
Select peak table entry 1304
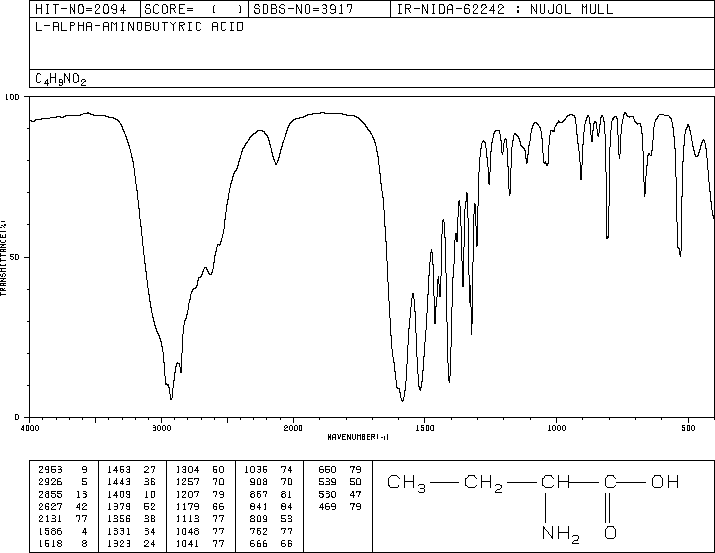pyautogui.click(x=187, y=470)
